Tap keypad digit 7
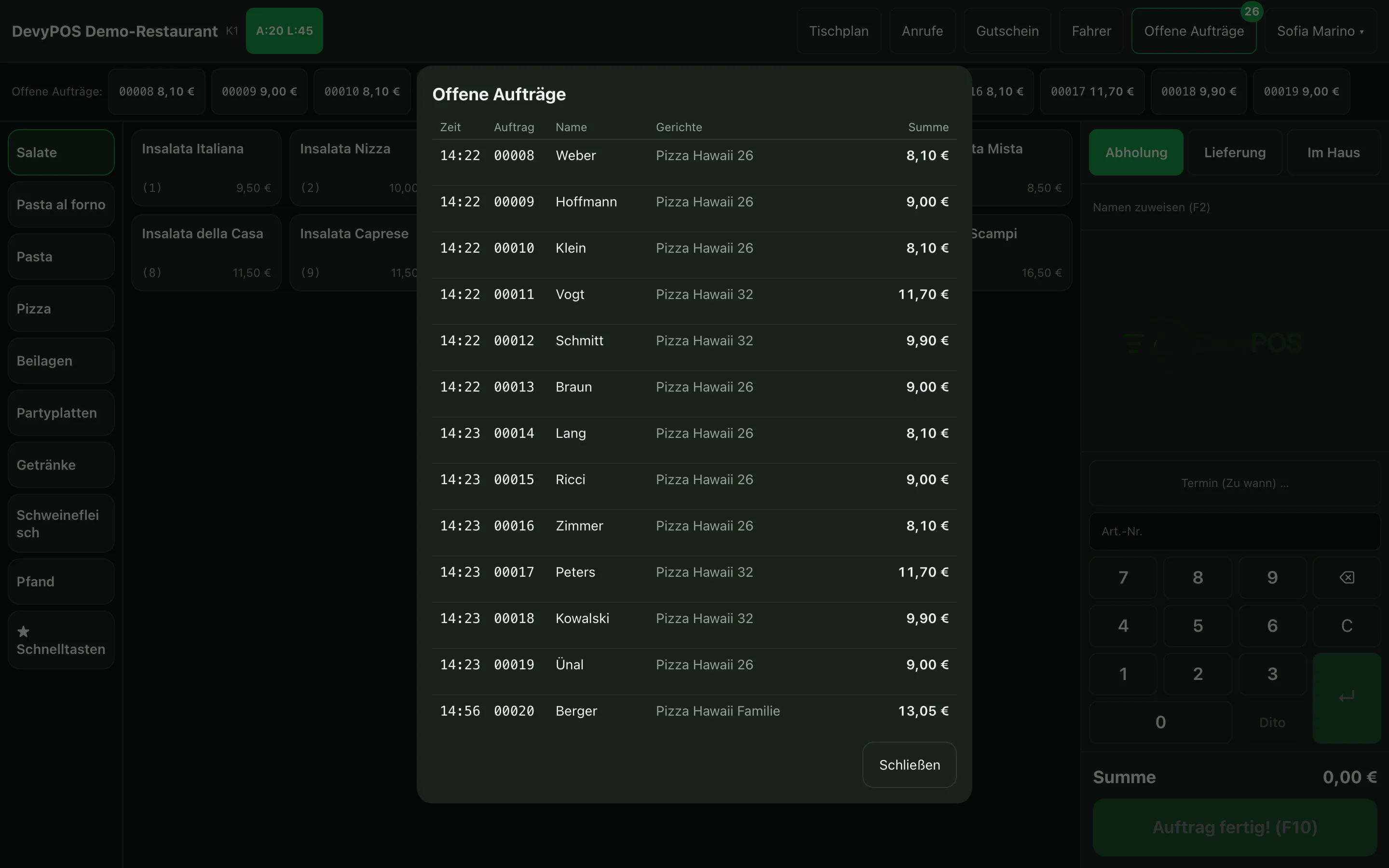The width and height of the screenshot is (1389, 868). 1123,578
